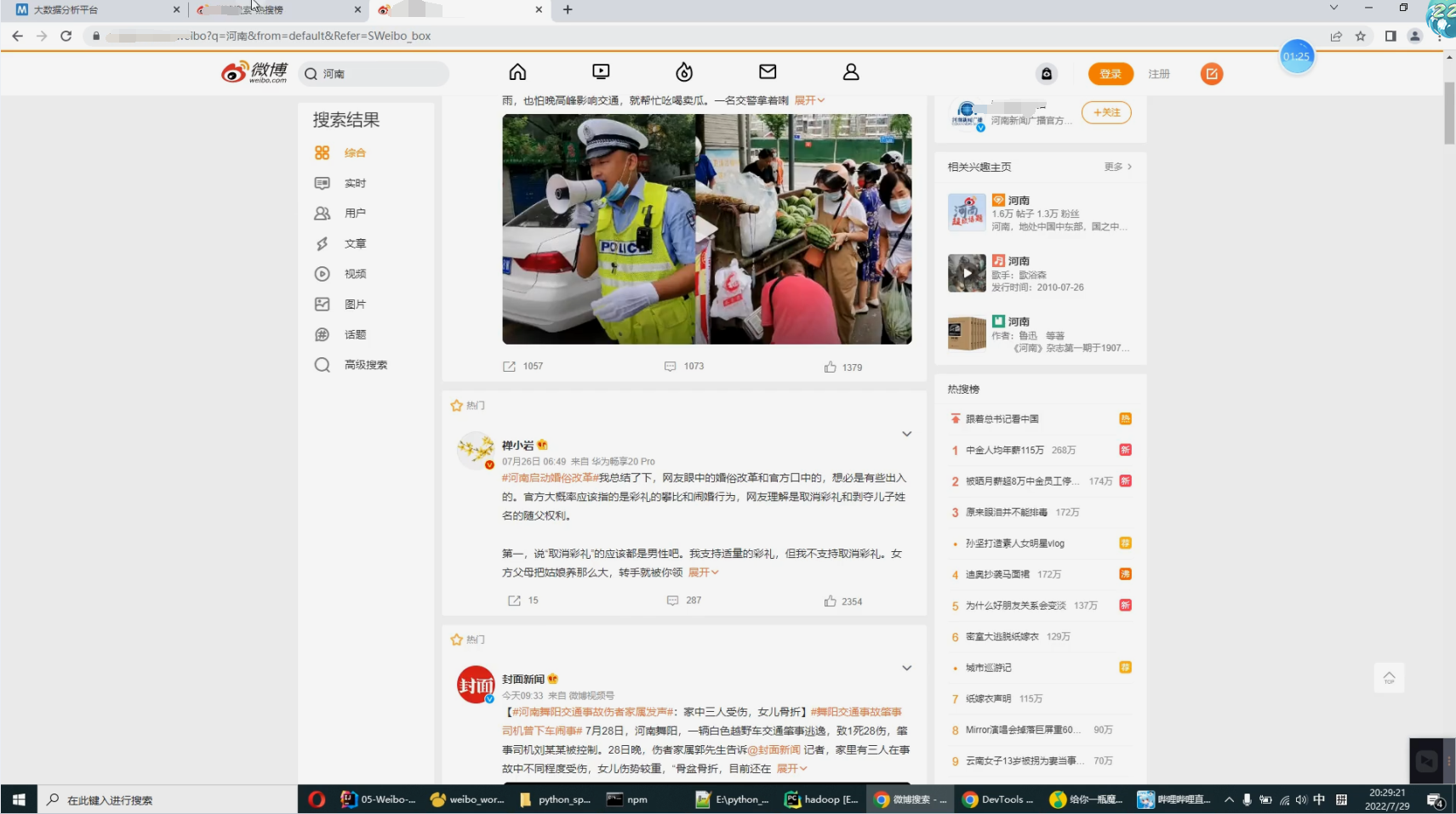This screenshot has height=814, width=1456.
Task: Open the user profile icon in navigation
Action: 851,72
